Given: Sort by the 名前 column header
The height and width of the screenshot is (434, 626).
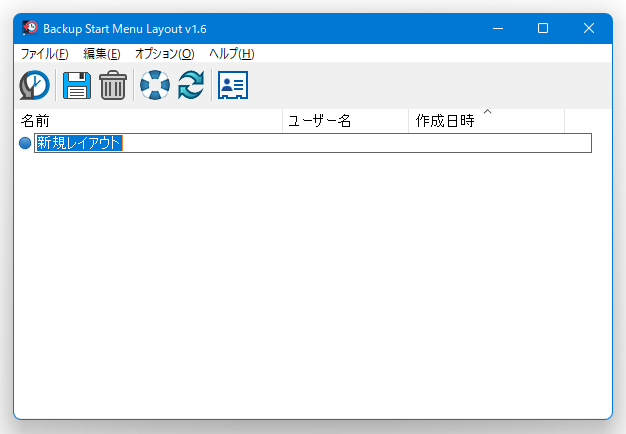Looking at the screenshot, I should coord(149,121).
